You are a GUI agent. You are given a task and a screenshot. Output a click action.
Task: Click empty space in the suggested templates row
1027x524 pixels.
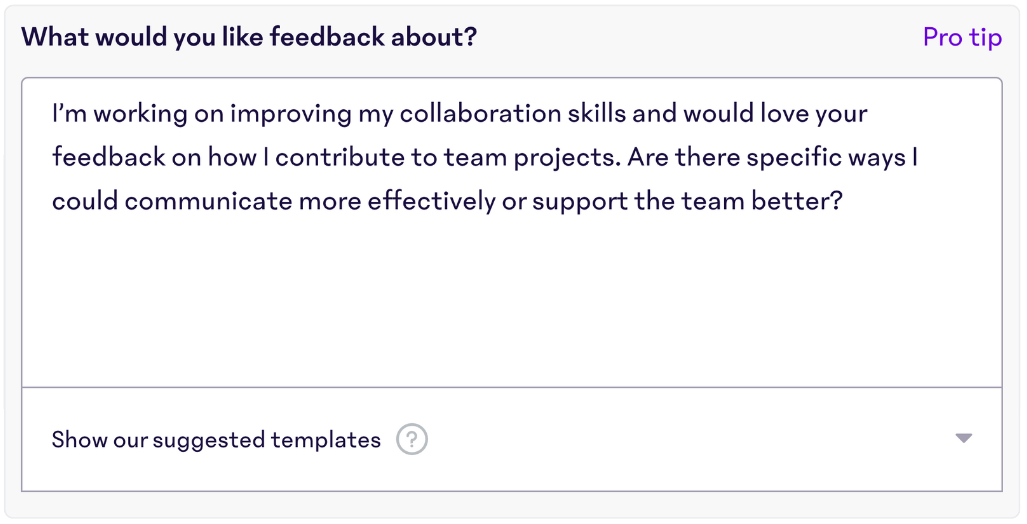(690, 440)
